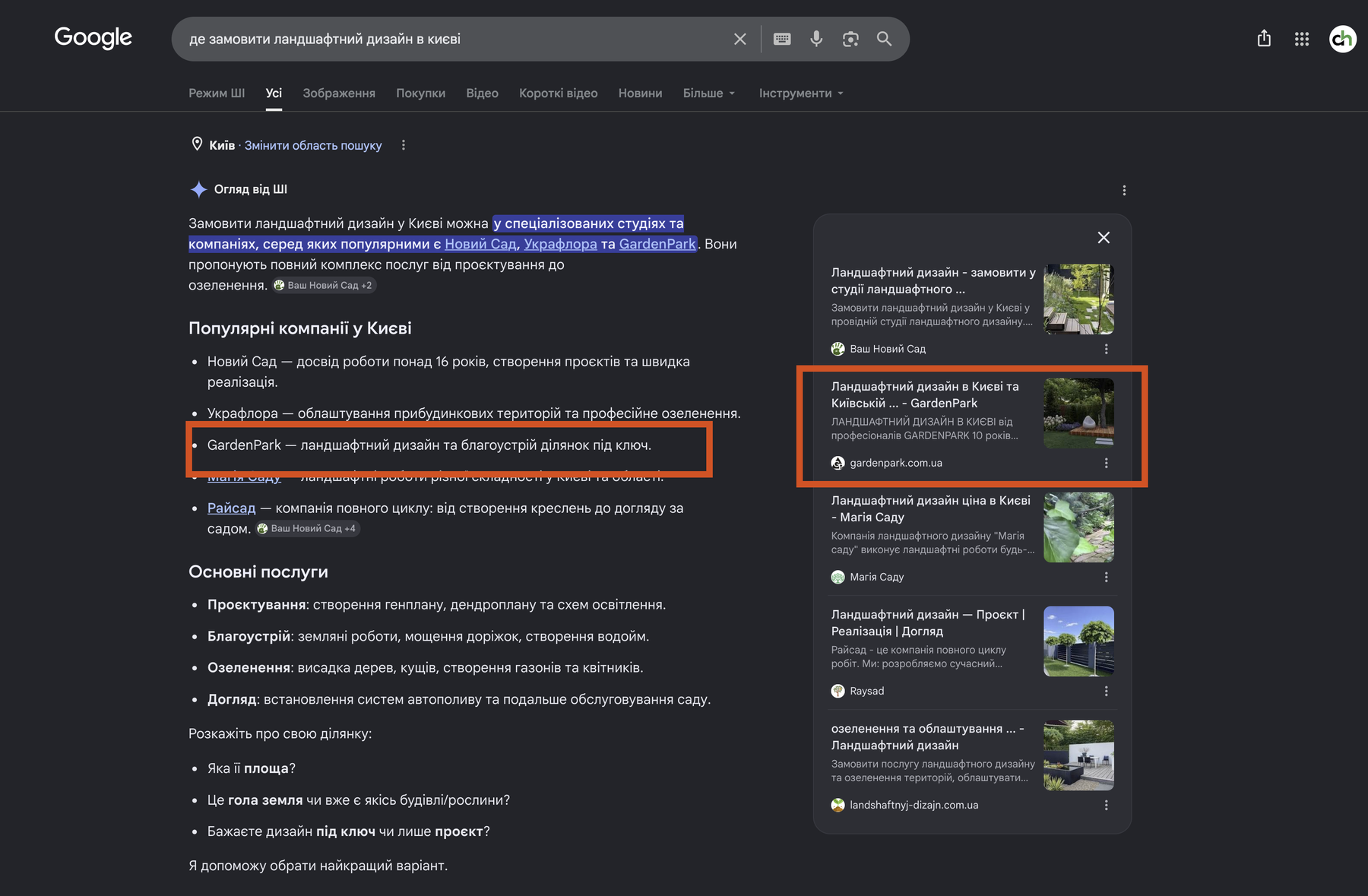Screen dimensions: 1368x896
Task: Open the Raysad source thumbnail
Action: 1078,641
